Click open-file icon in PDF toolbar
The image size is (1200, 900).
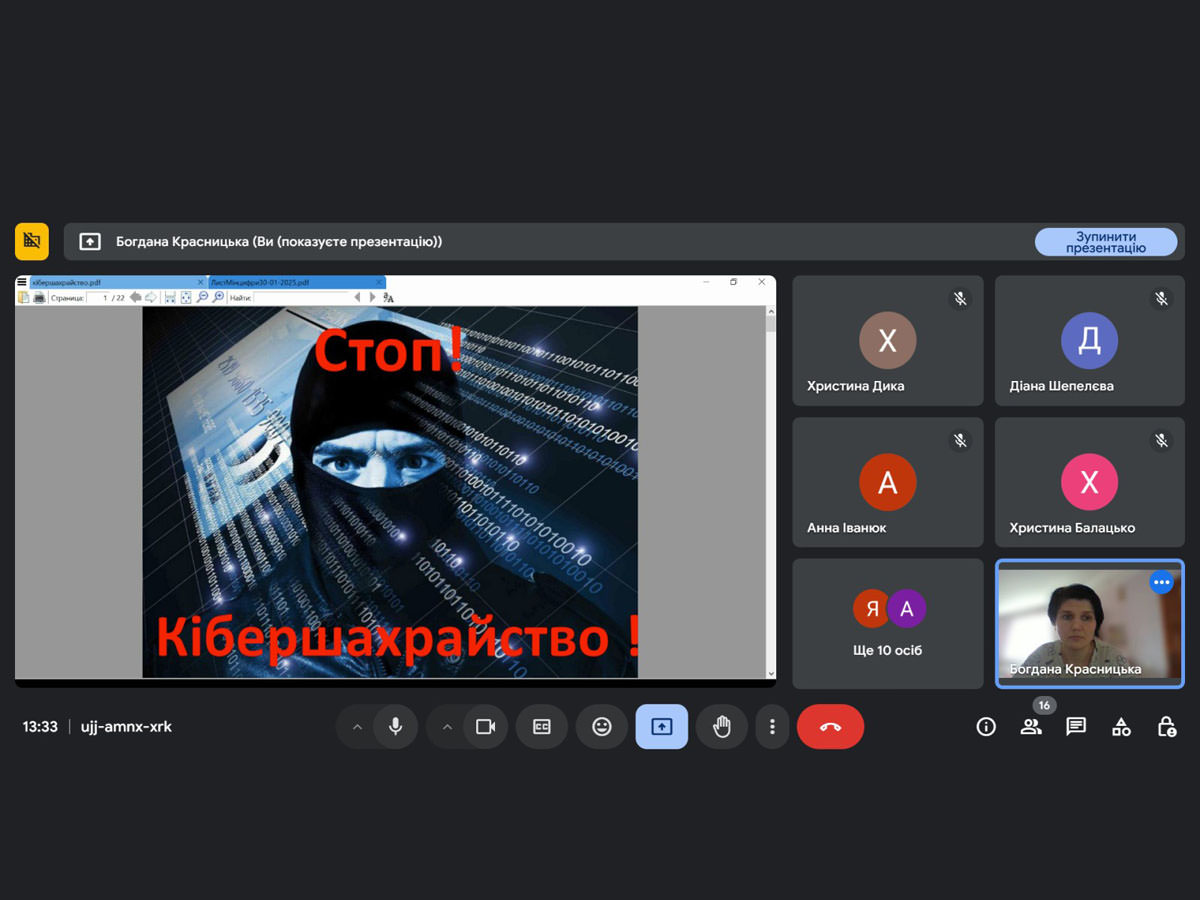pyautogui.click(x=23, y=297)
